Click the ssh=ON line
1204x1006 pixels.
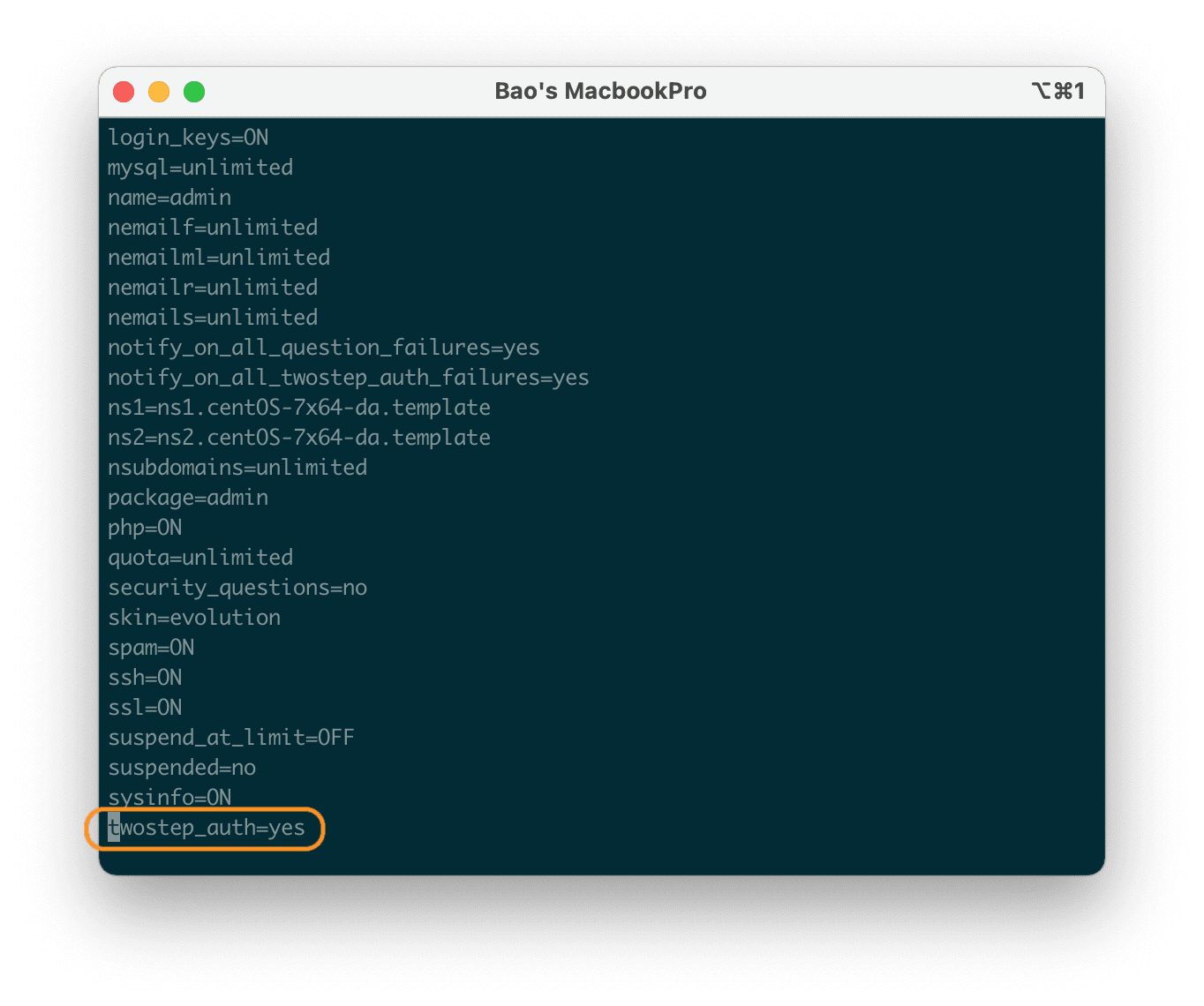145,678
